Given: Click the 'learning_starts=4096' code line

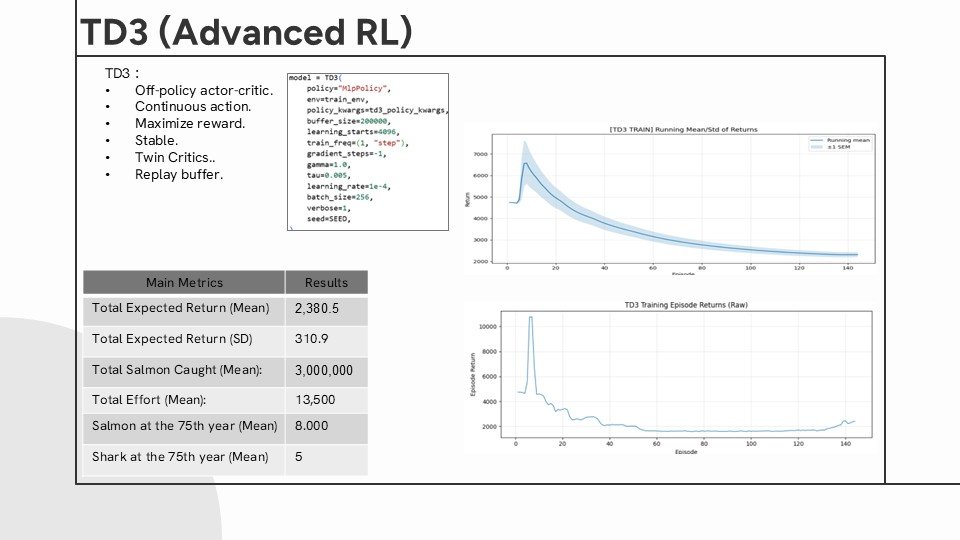Looking at the screenshot, I should pyautogui.click(x=353, y=132).
